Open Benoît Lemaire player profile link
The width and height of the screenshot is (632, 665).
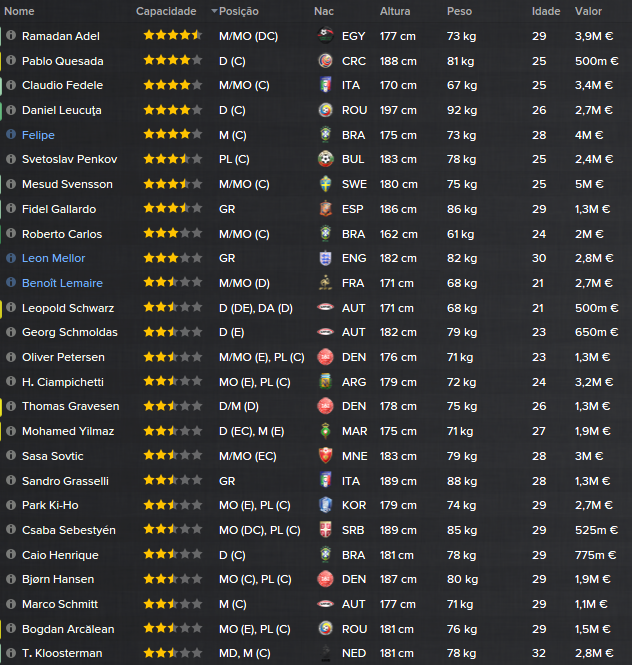click(62, 283)
